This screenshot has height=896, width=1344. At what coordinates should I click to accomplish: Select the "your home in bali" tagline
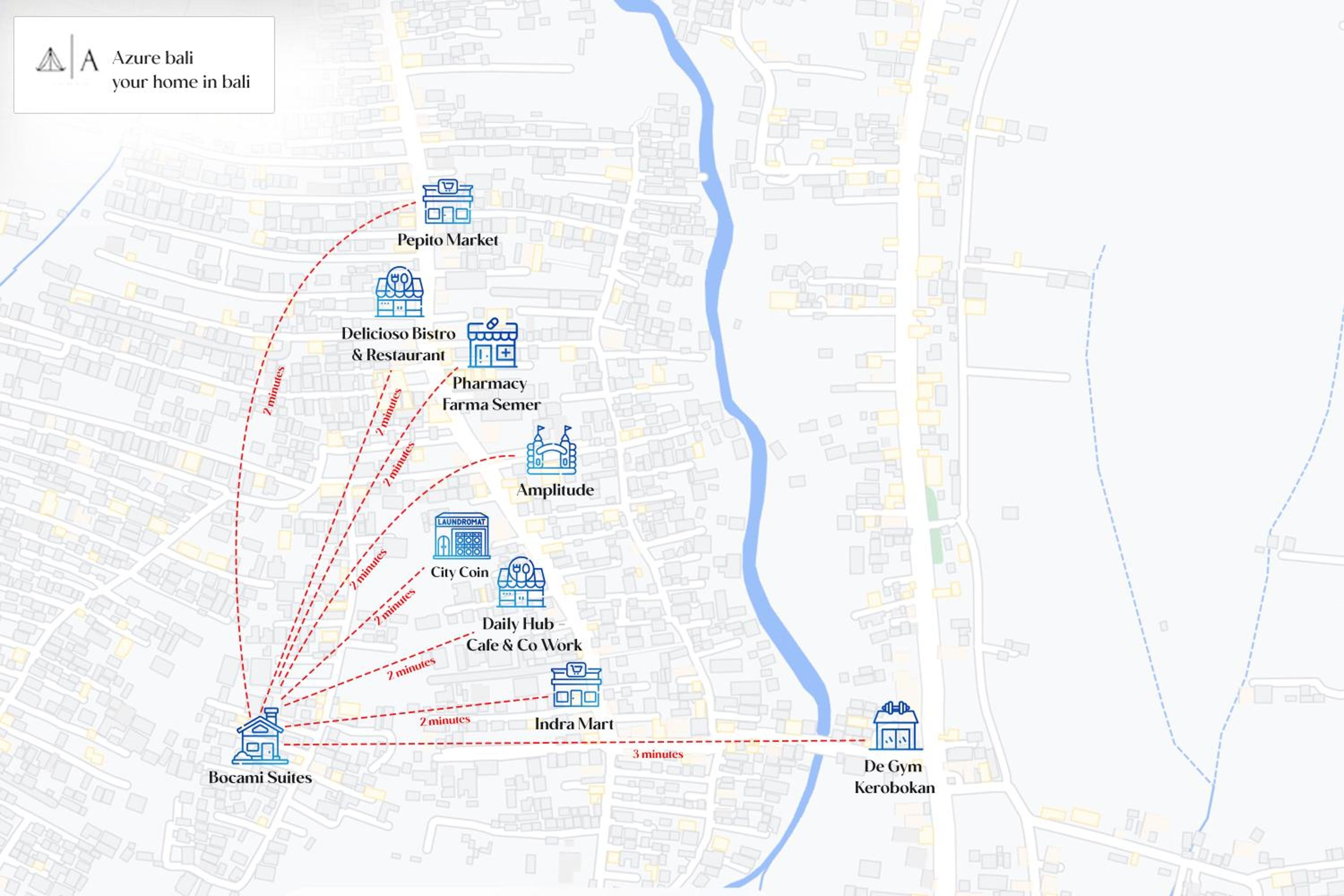click(x=181, y=82)
